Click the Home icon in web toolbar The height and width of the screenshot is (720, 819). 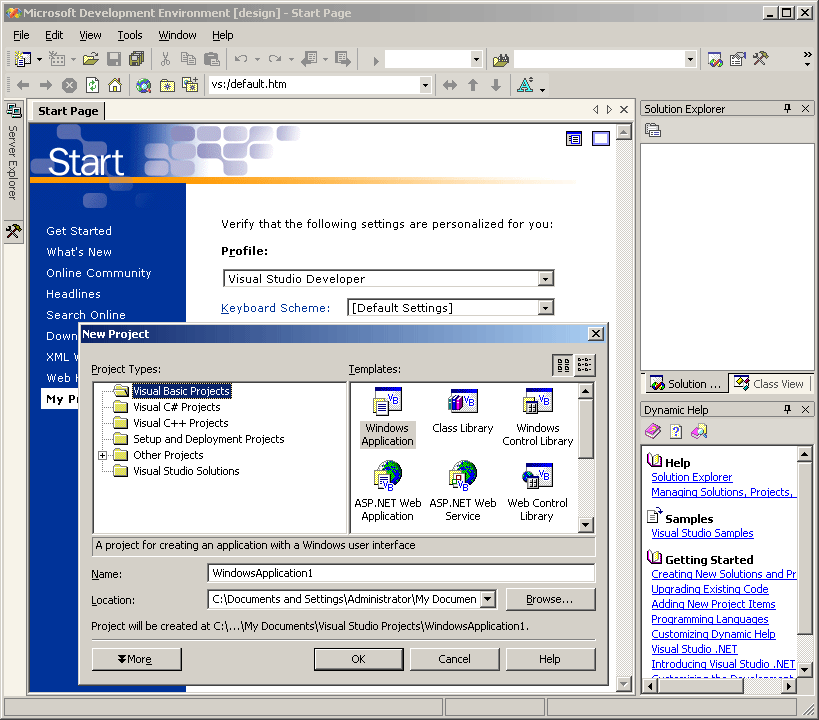pyautogui.click(x=115, y=85)
